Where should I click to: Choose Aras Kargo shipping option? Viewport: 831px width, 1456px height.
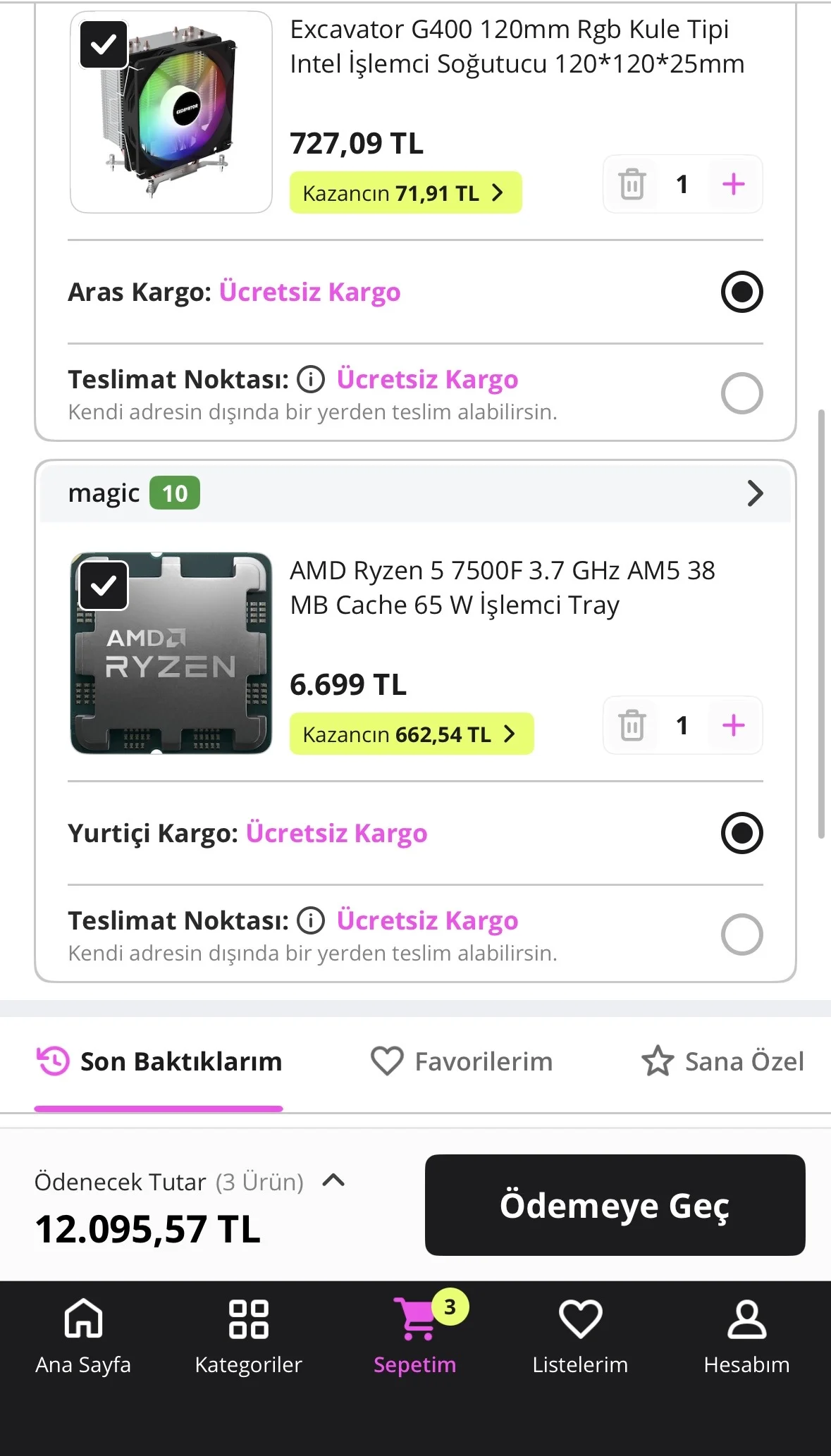[x=742, y=292]
